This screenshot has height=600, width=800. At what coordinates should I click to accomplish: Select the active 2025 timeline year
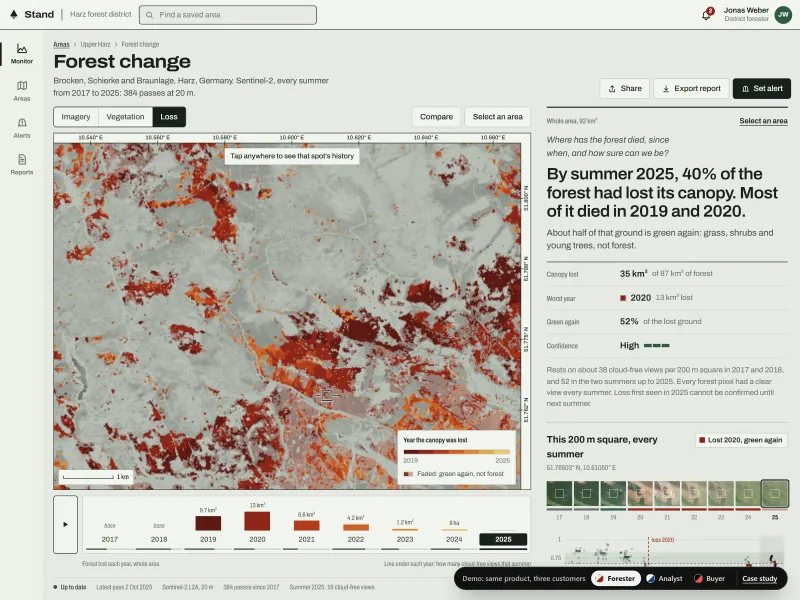[503, 526]
